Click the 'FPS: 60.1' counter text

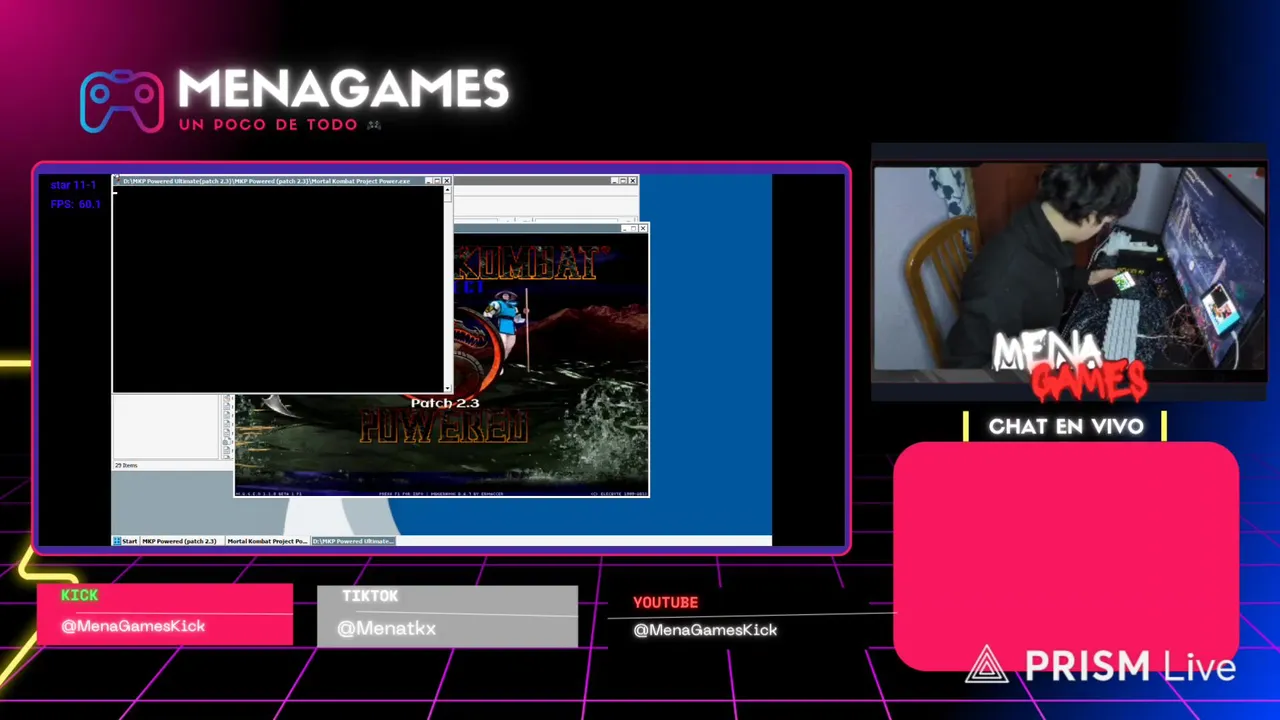(76, 204)
